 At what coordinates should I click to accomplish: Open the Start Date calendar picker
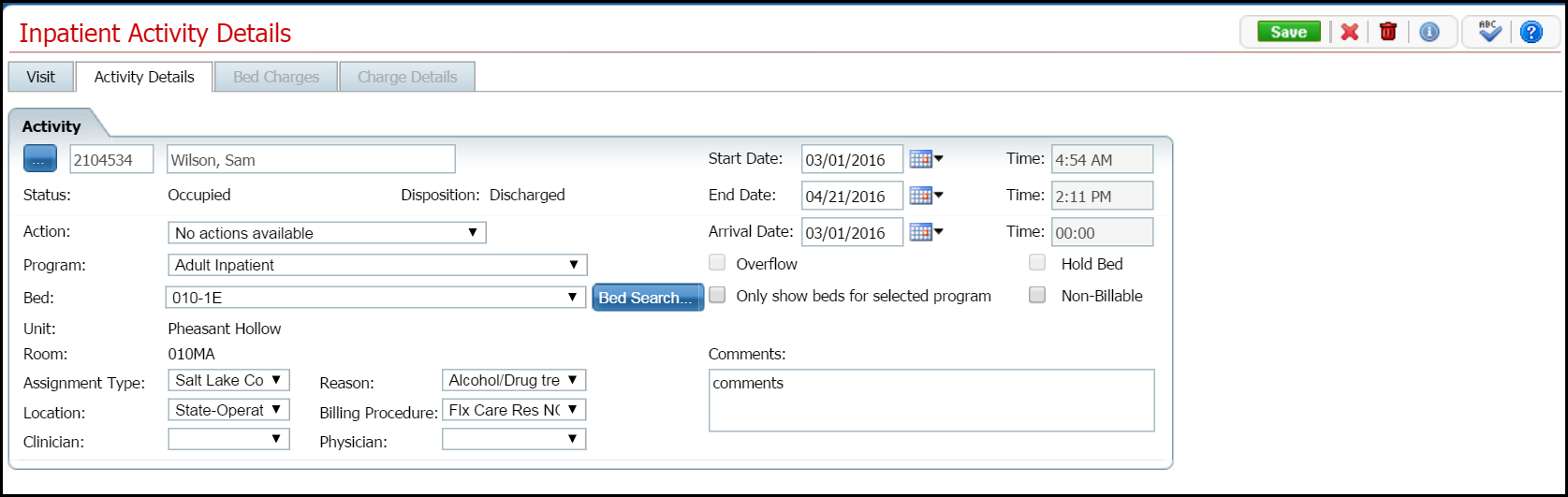coord(926,159)
